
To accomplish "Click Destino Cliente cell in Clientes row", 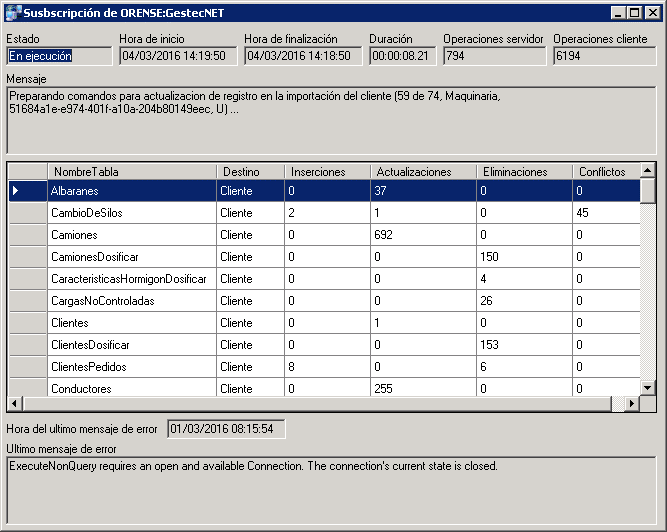I will pyautogui.click(x=251, y=323).
